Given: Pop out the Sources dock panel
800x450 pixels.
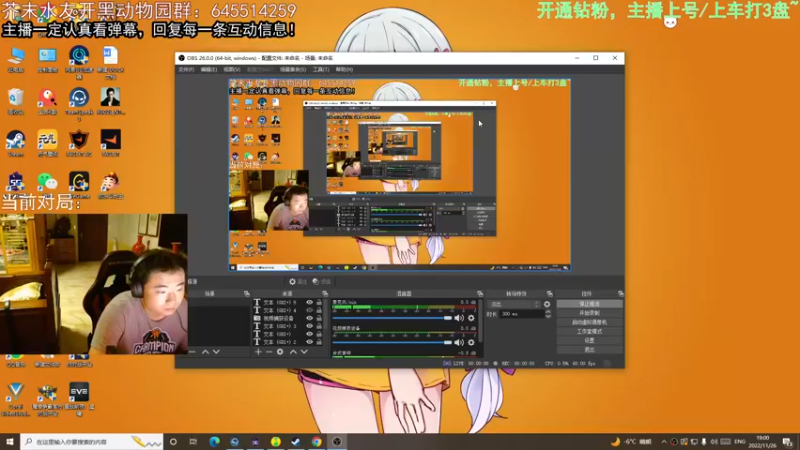Looking at the screenshot, I should click(x=325, y=294).
